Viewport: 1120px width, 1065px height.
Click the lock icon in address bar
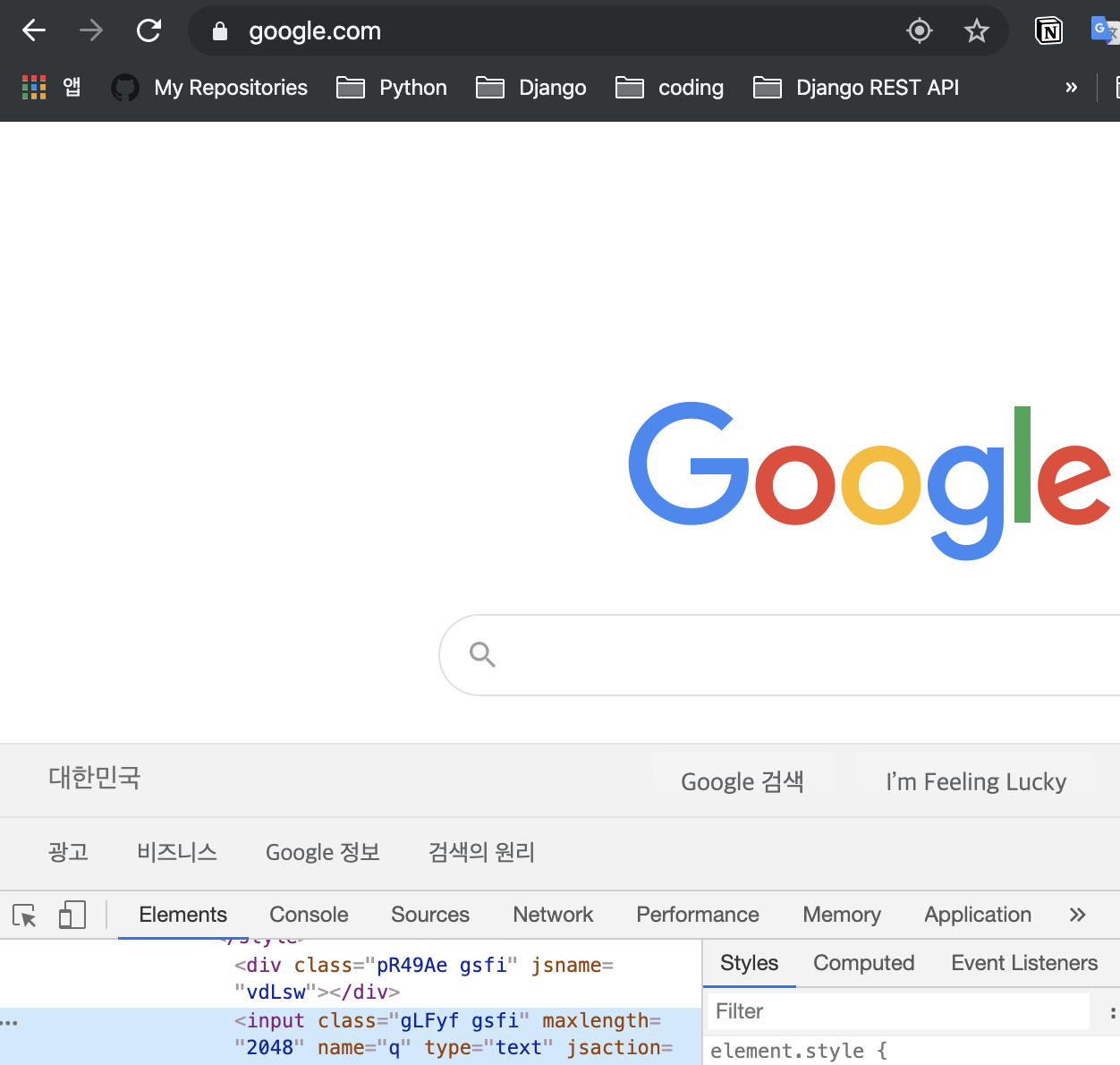coord(220,31)
